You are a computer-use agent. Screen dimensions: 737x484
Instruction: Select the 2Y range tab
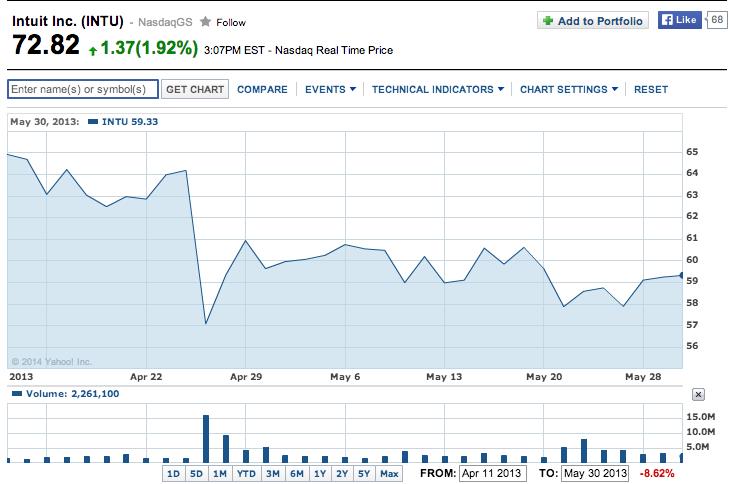pyautogui.click(x=342, y=474)
